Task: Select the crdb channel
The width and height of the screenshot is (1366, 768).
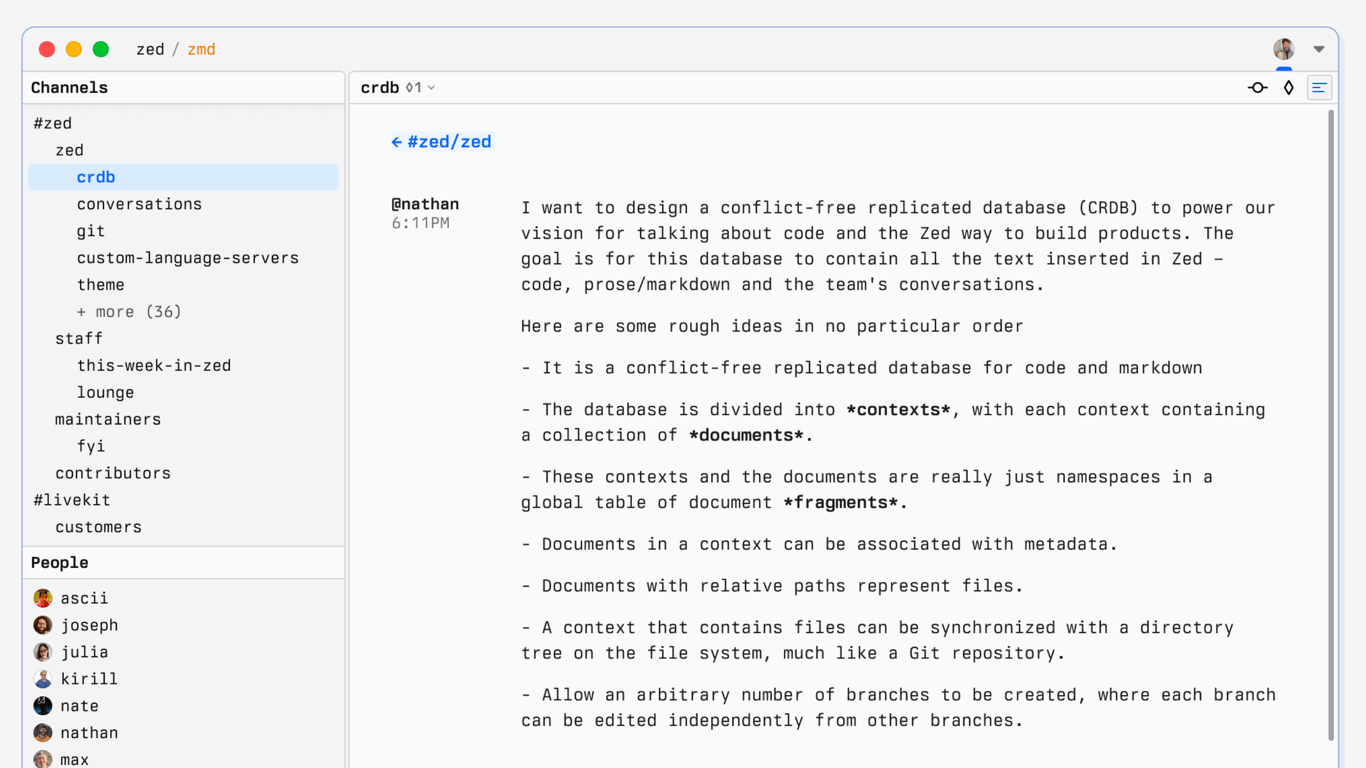Action: pyautogui.click(x=184, y=177)
